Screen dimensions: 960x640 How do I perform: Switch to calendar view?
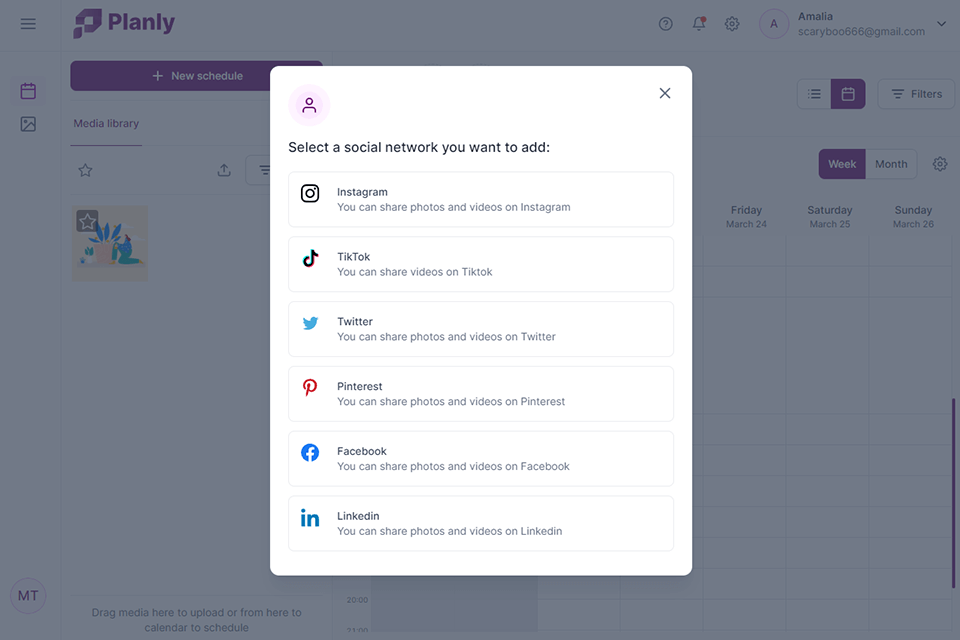click(x=848, y=94)
